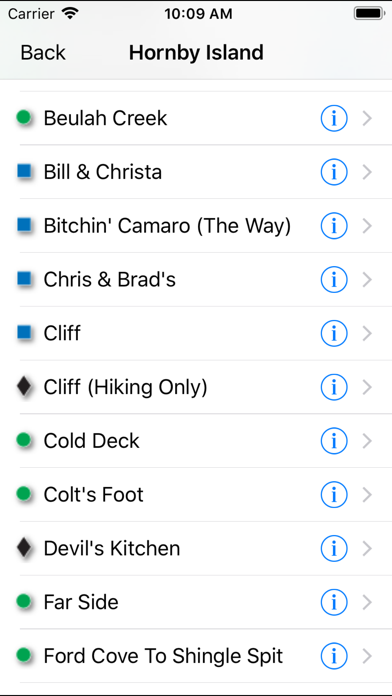This screenshot has height=696, width=392.
Task: Open info for Beulah Creek trail
Action: click(334, 119)
